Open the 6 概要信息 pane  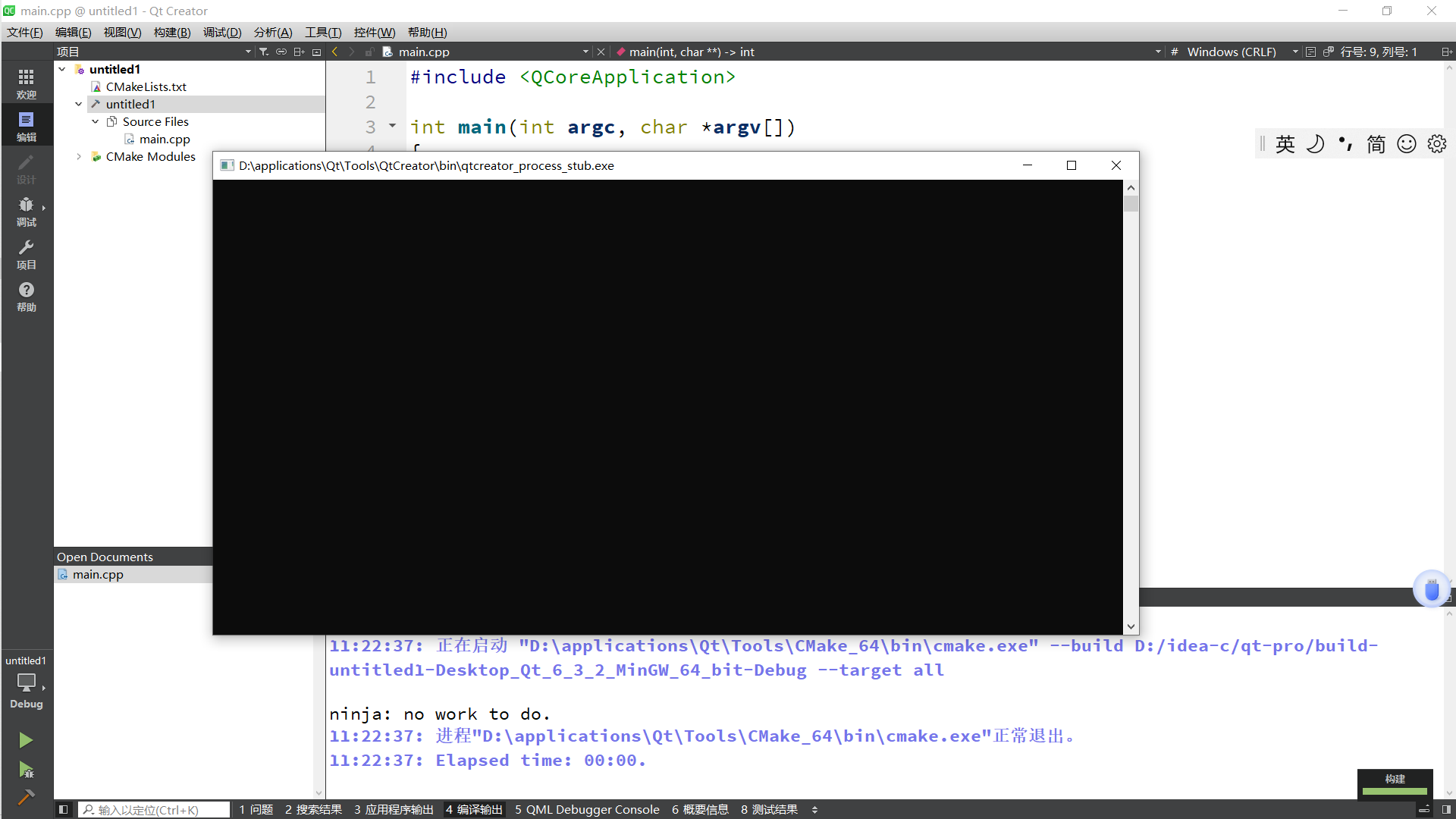coord(700,810)
